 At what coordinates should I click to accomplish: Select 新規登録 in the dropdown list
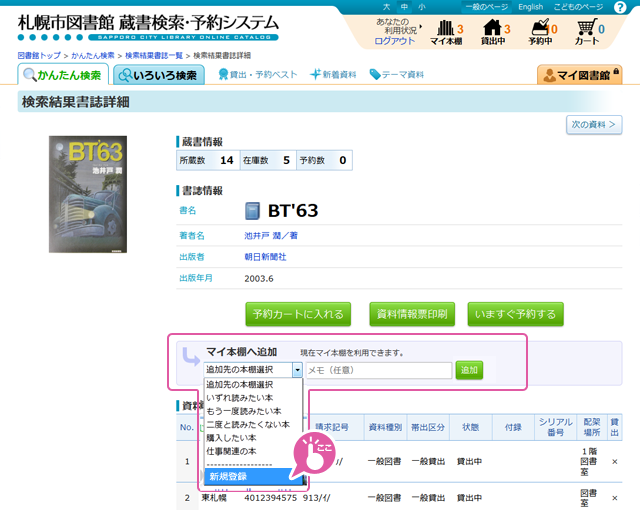(253, 477)
